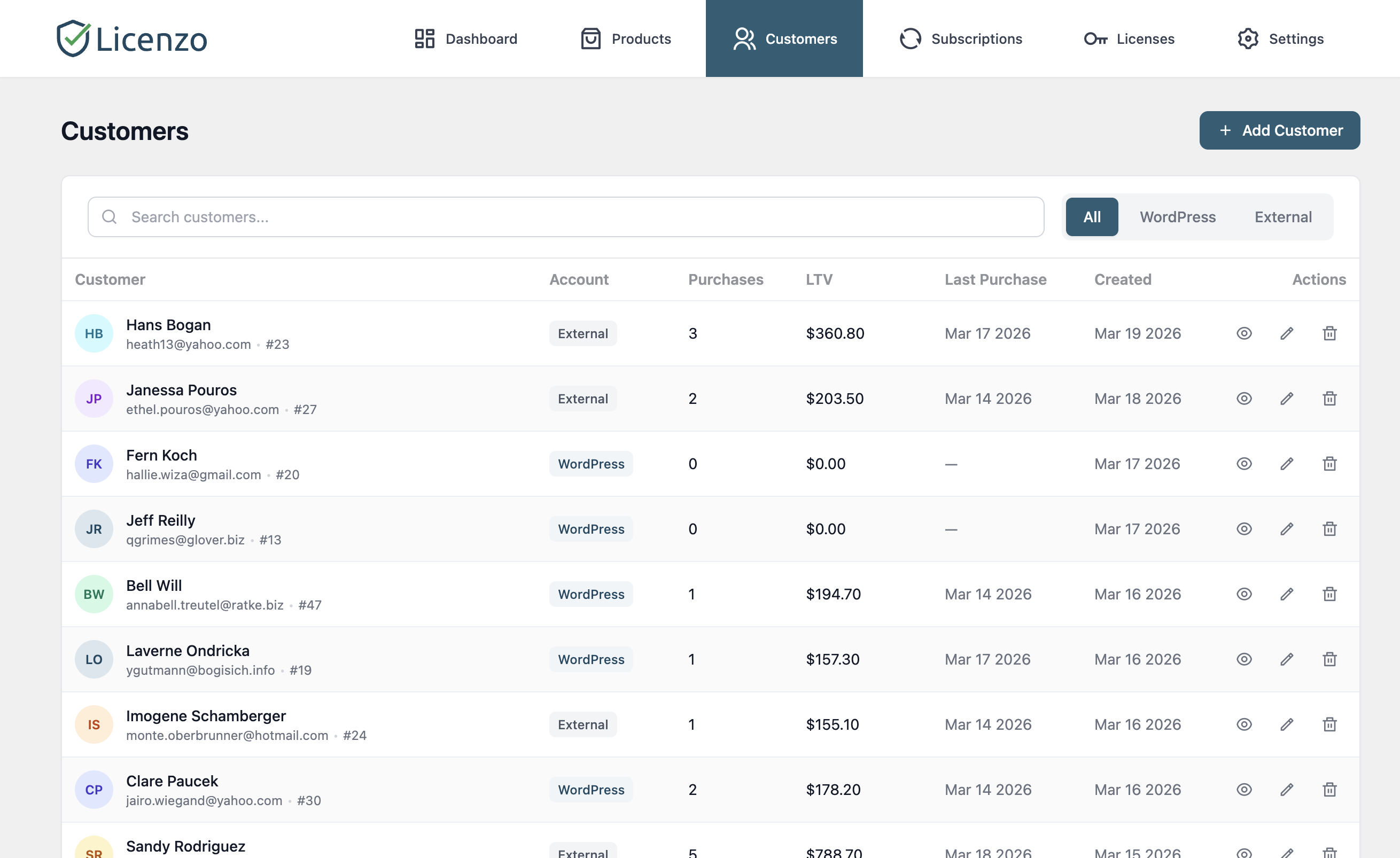Show Fern Koch's record with the eye icon
Image resolution: width=1400 pixels, height=858 pixels.
1243,464
